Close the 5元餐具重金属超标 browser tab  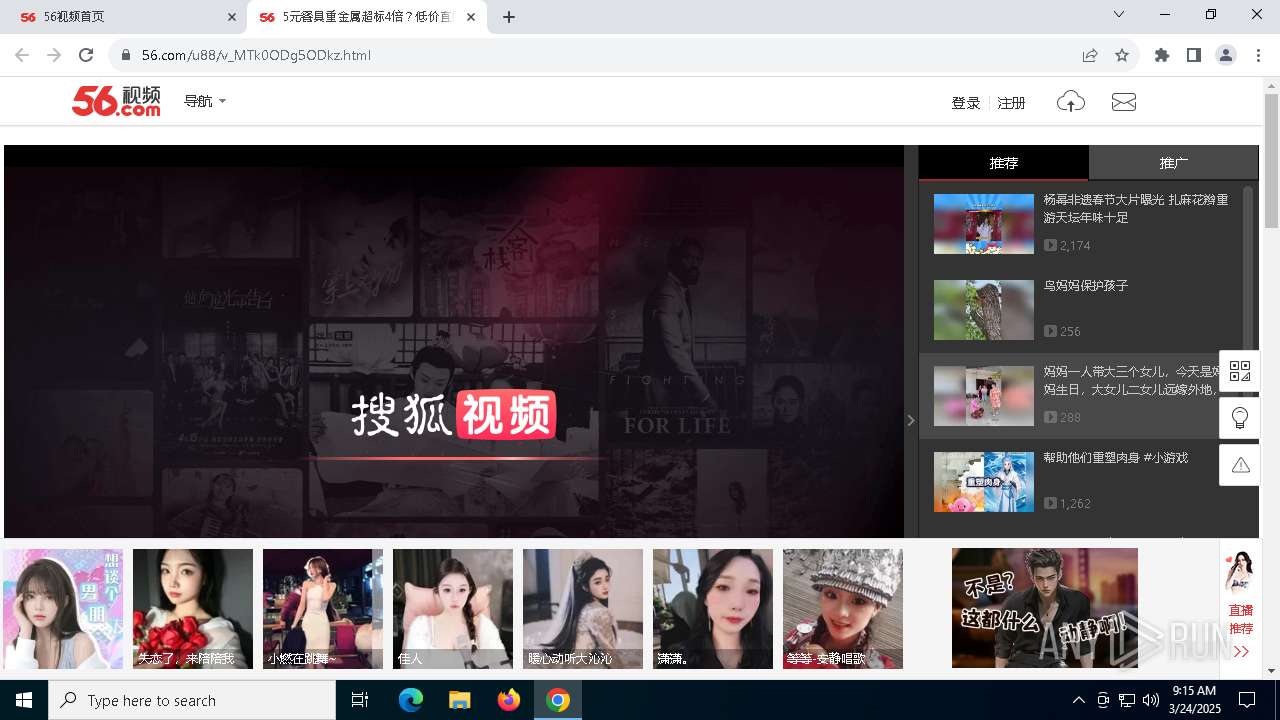(471, 17)
